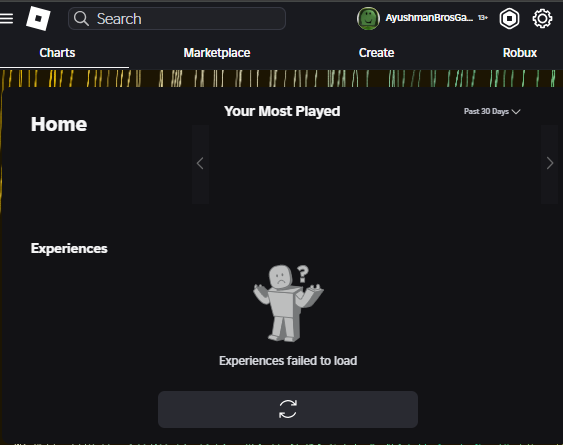Click the Experiences failed to load message
The height and width of the screenshot is (445, 563).
[288, 361]
